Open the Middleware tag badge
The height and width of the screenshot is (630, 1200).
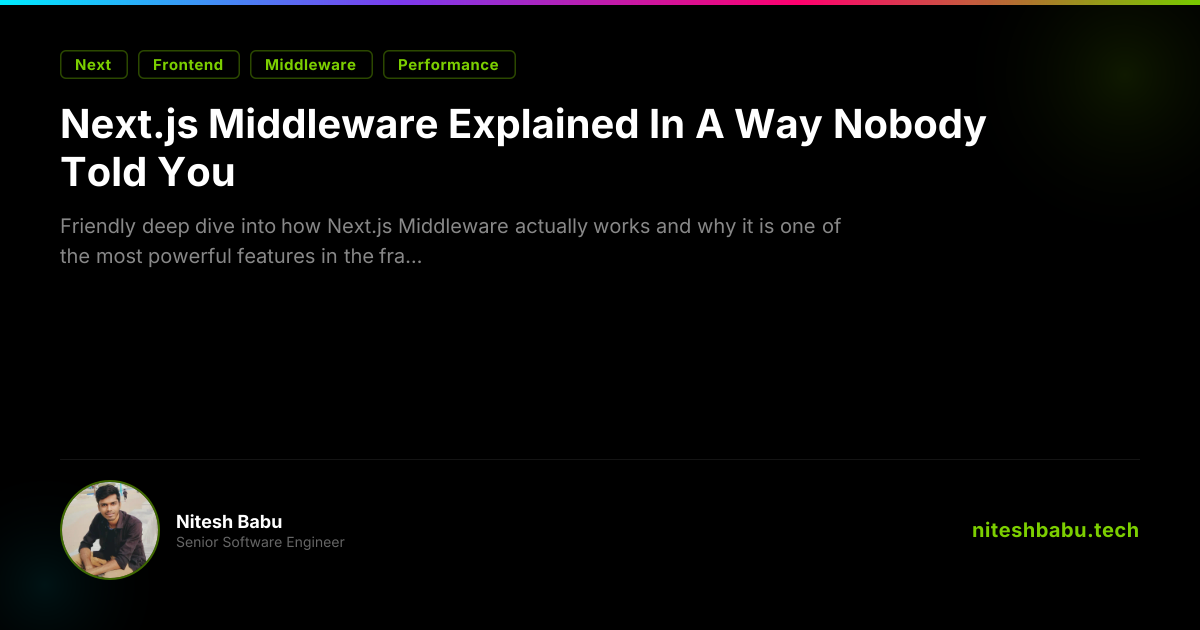click(x=310, y=65)
